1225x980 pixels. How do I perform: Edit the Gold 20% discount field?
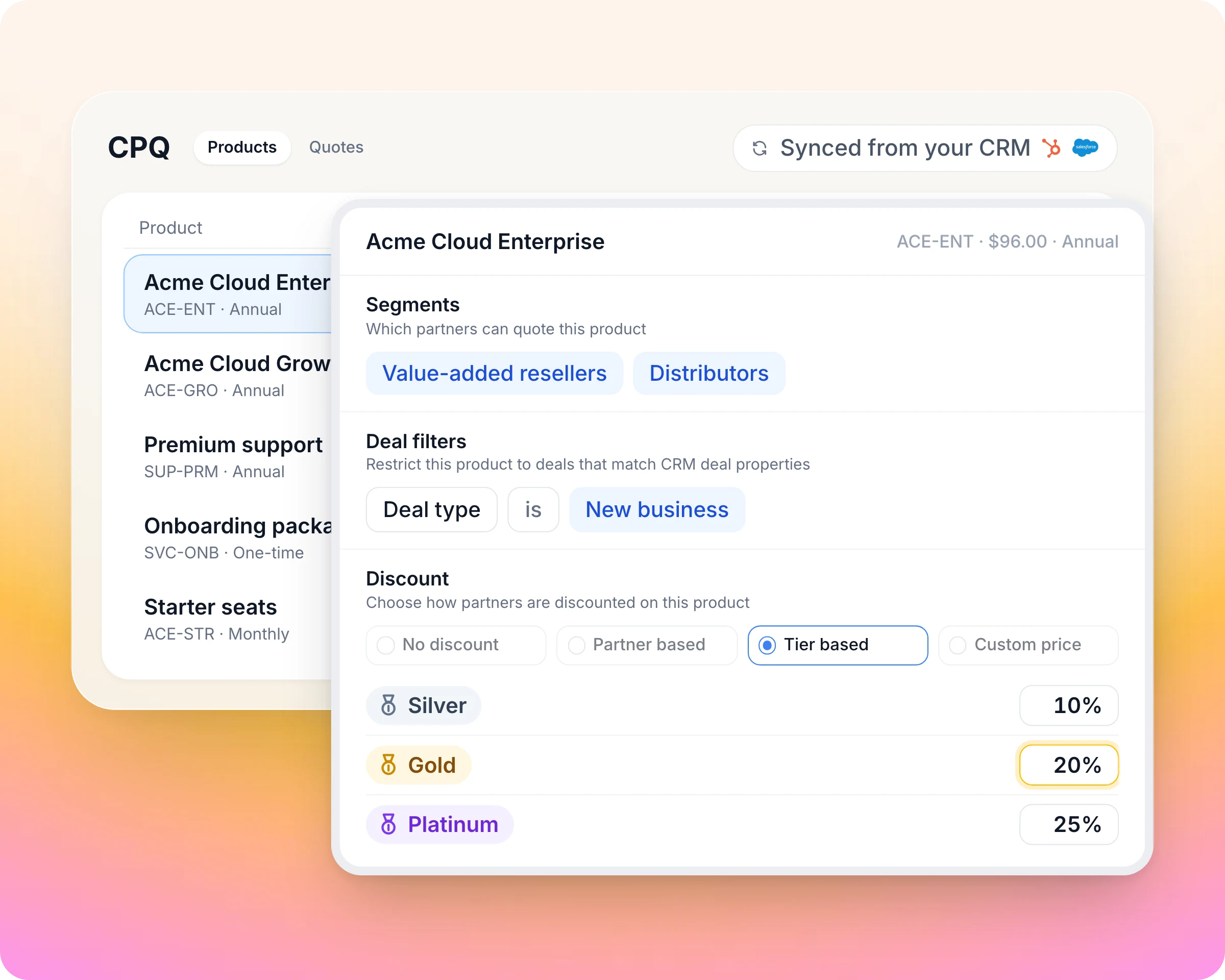tap(1069, 765)
